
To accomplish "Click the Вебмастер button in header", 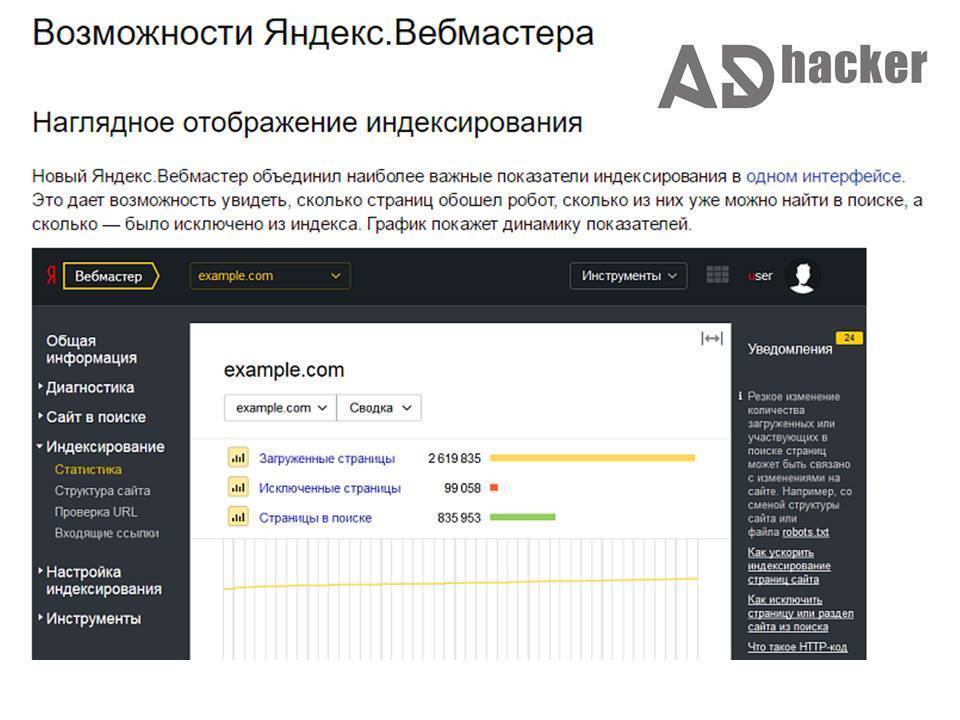I will coord(110,276).
